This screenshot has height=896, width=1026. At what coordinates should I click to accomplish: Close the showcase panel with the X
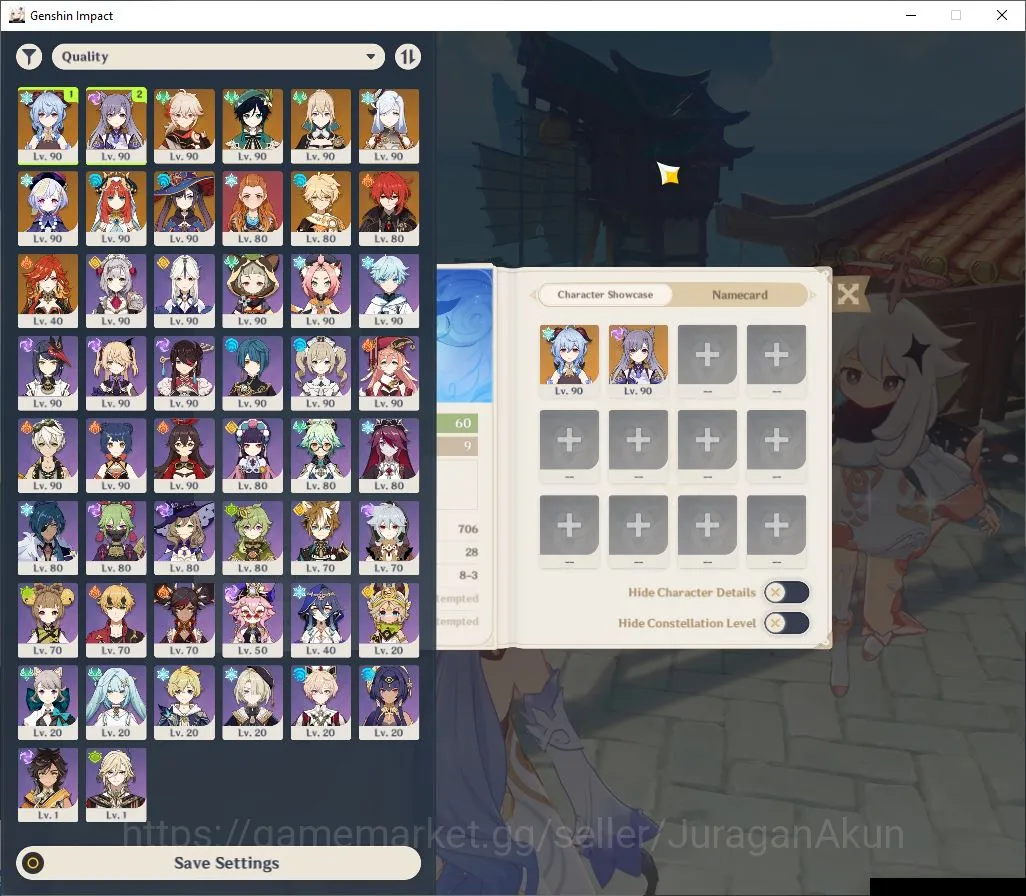848,294
